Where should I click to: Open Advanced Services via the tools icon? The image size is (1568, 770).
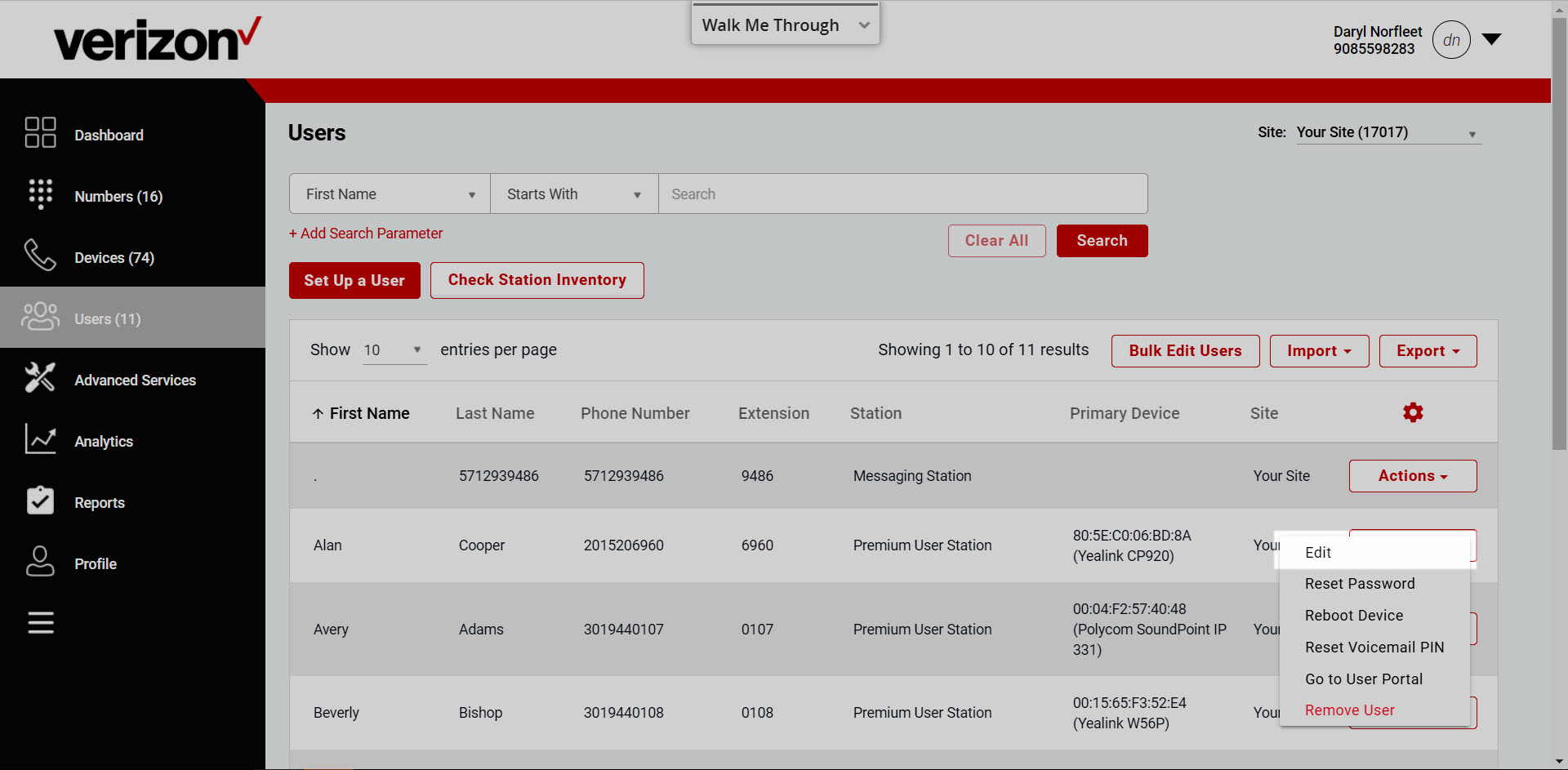(40, 378)
